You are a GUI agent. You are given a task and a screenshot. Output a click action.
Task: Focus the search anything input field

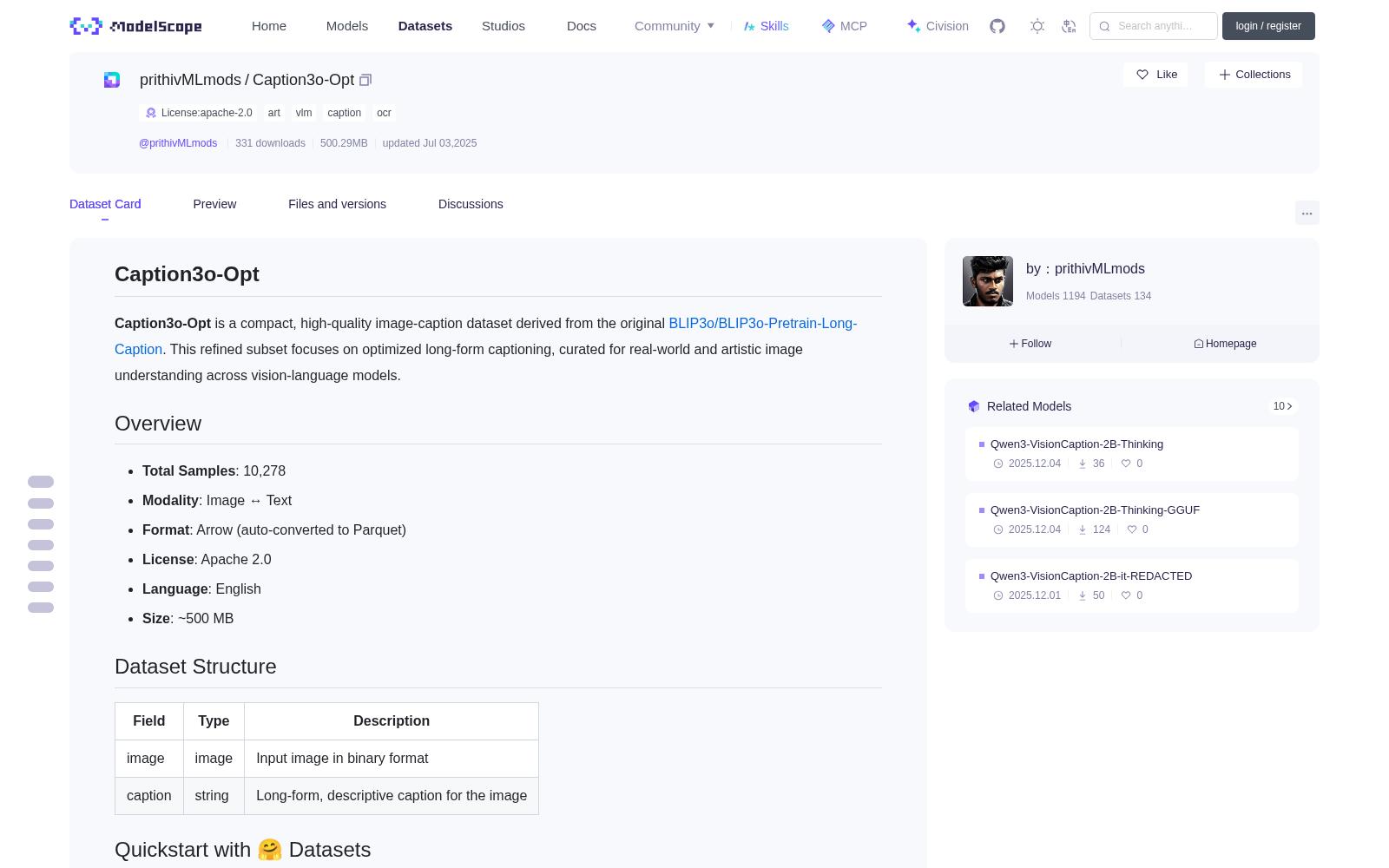tap(1154, 26)
